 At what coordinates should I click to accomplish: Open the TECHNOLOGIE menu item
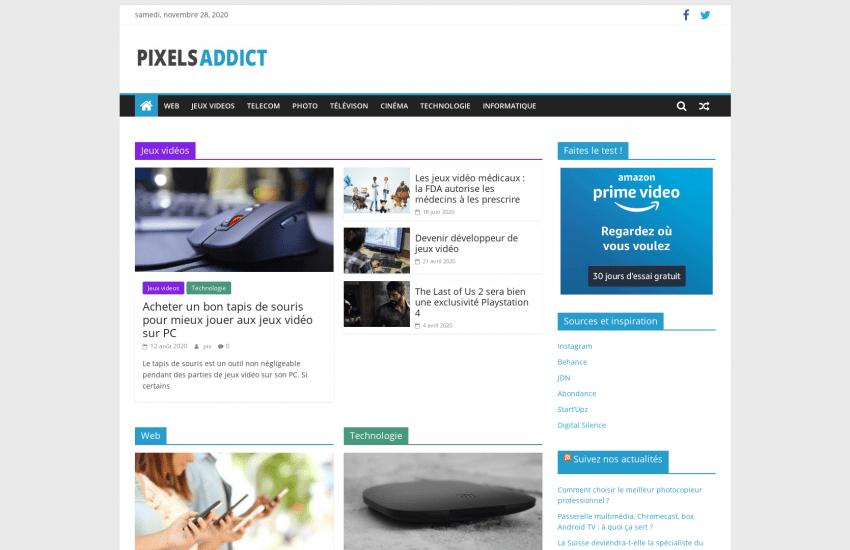coord(445,106)
